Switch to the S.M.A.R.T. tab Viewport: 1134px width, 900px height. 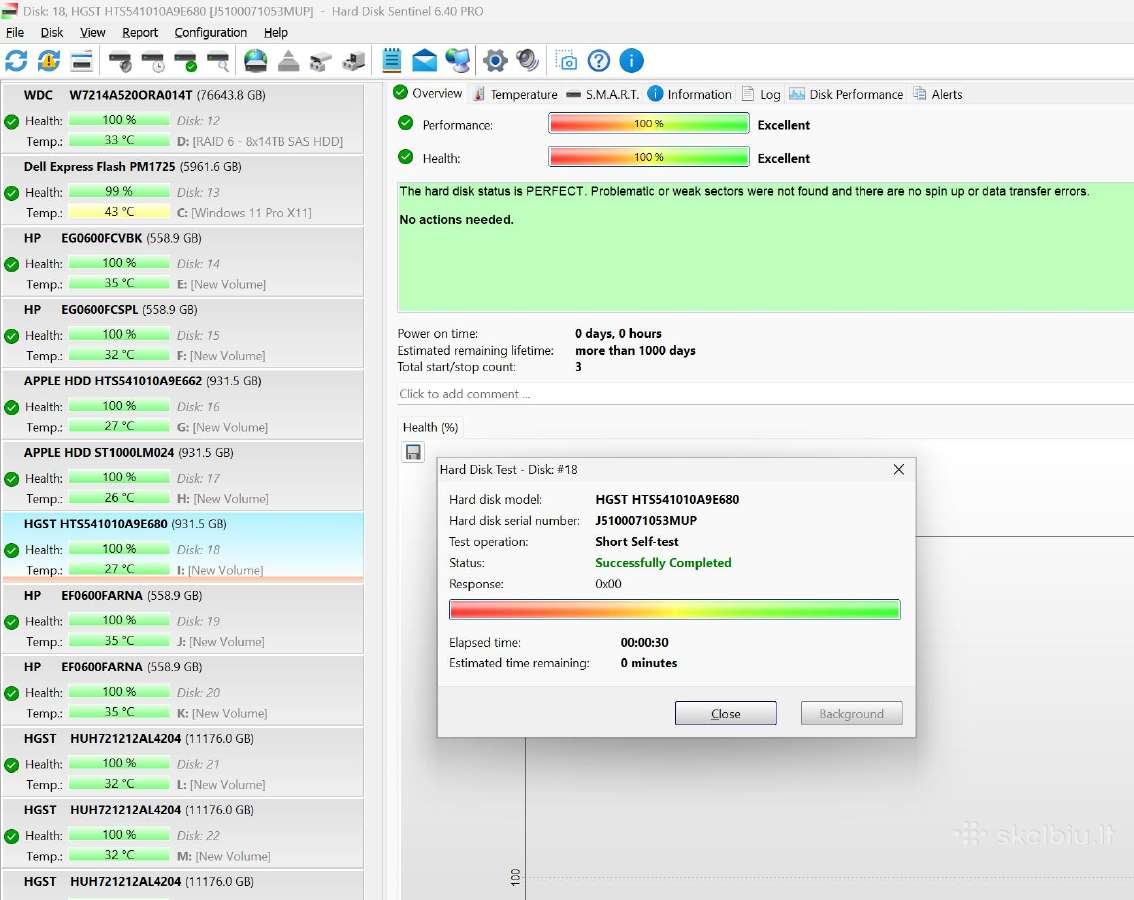602,94
